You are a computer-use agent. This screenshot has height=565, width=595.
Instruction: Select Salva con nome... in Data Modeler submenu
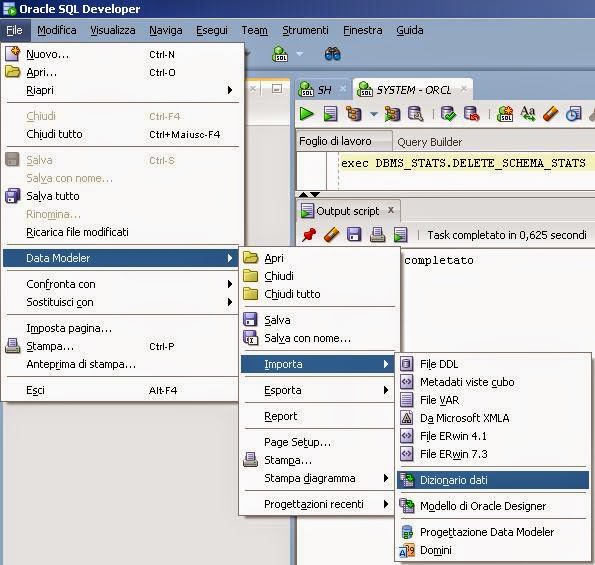tap(319, 338)
